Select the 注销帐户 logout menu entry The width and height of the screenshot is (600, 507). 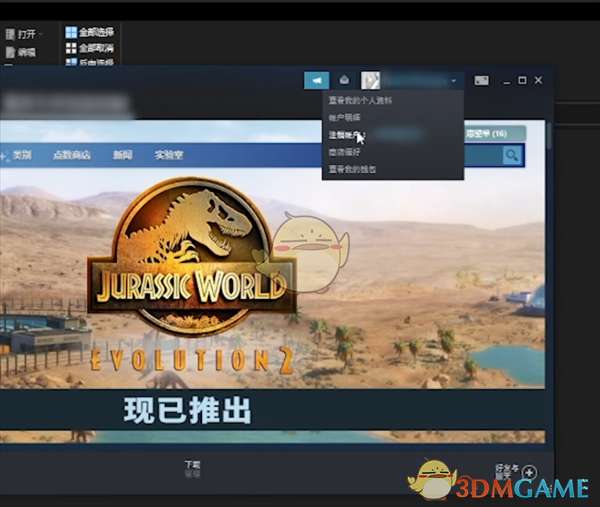[x=345, y=134]
